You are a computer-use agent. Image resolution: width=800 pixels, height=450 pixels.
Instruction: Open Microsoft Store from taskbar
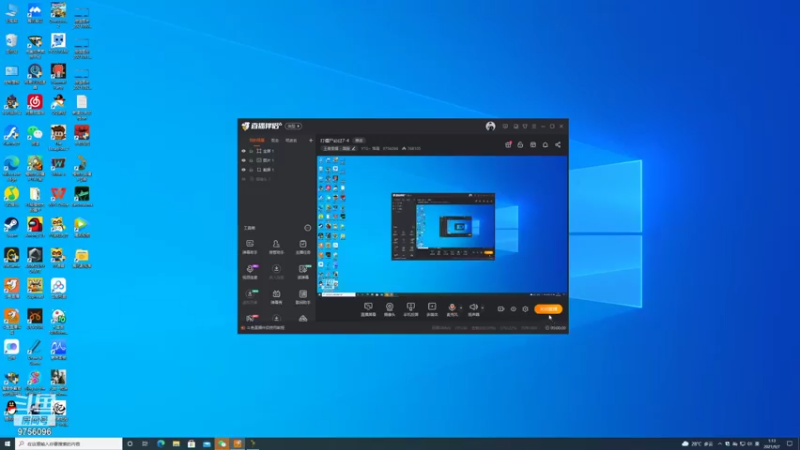(191, 444)
